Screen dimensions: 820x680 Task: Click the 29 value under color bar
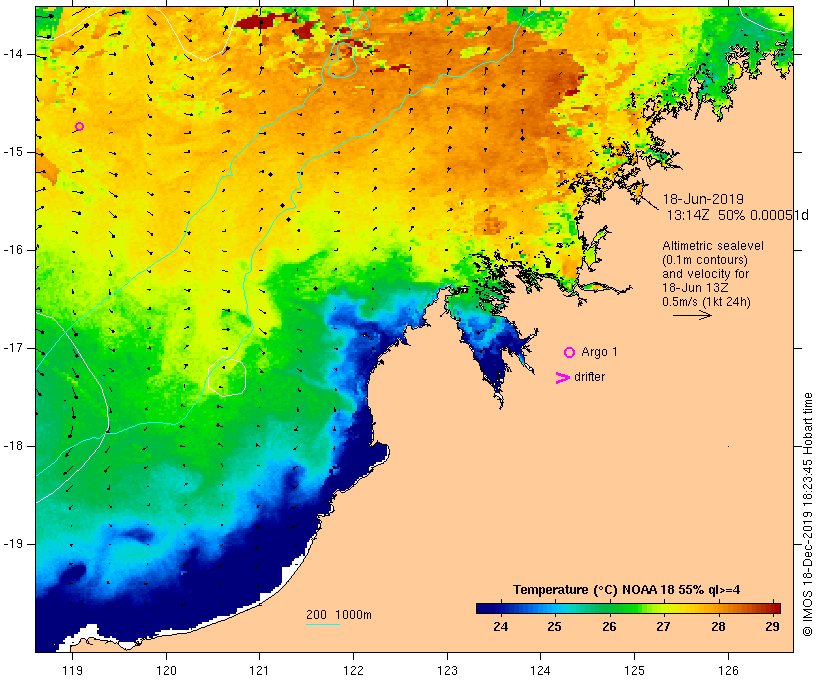pyautogui.click(x=772, y=627)
